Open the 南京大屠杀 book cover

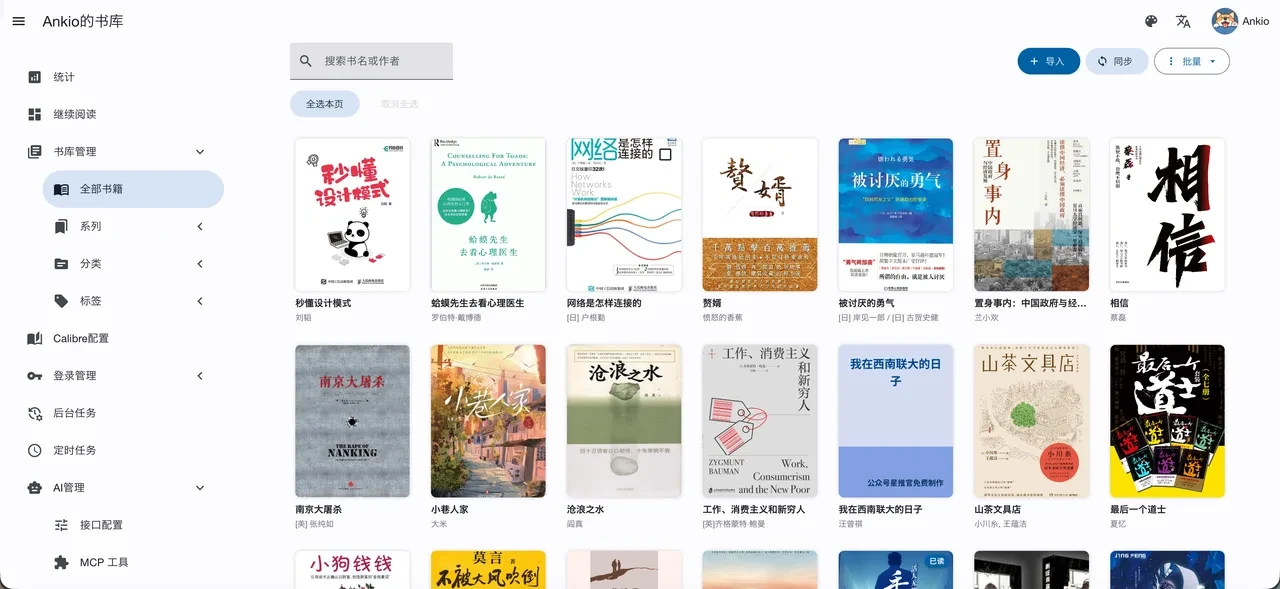click(353, 421)
